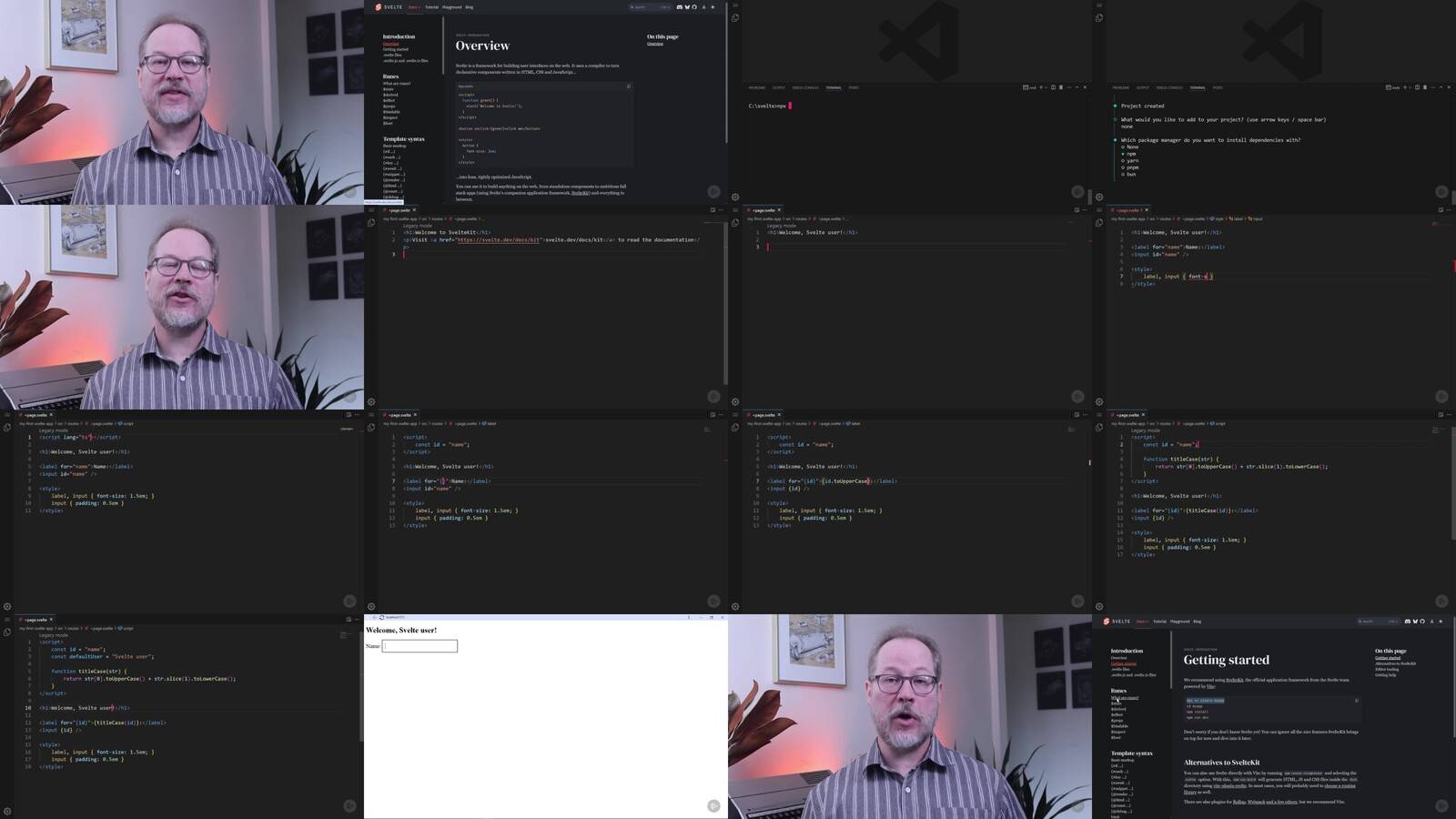Image resolution: width=1456 pixels, height=819 pixels.
Task: Kill terminal with trash icon in npx frame
Action: (1061, 87)
